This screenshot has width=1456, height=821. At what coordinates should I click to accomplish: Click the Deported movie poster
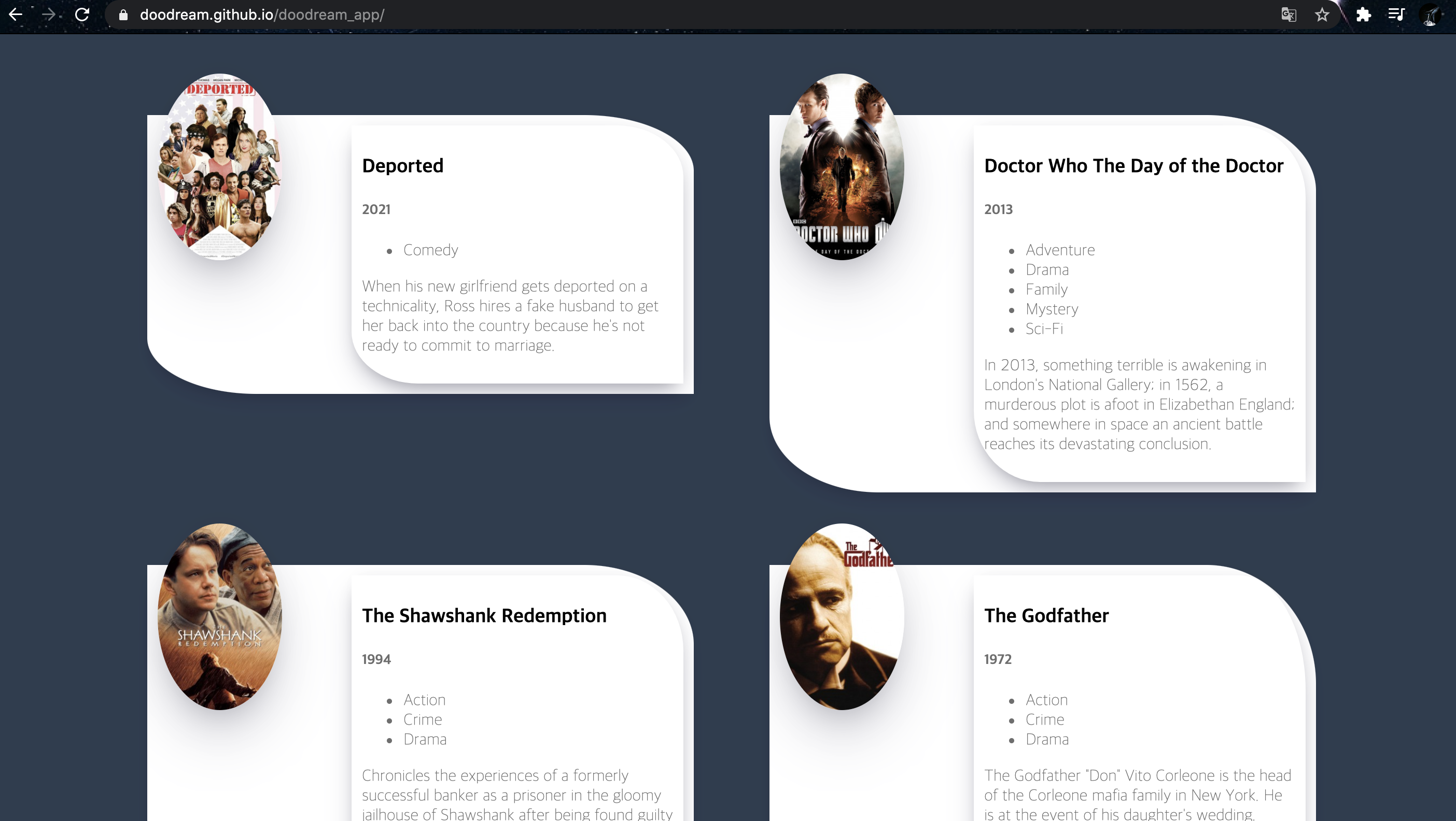pyautogui.click(x=219, y=167)
